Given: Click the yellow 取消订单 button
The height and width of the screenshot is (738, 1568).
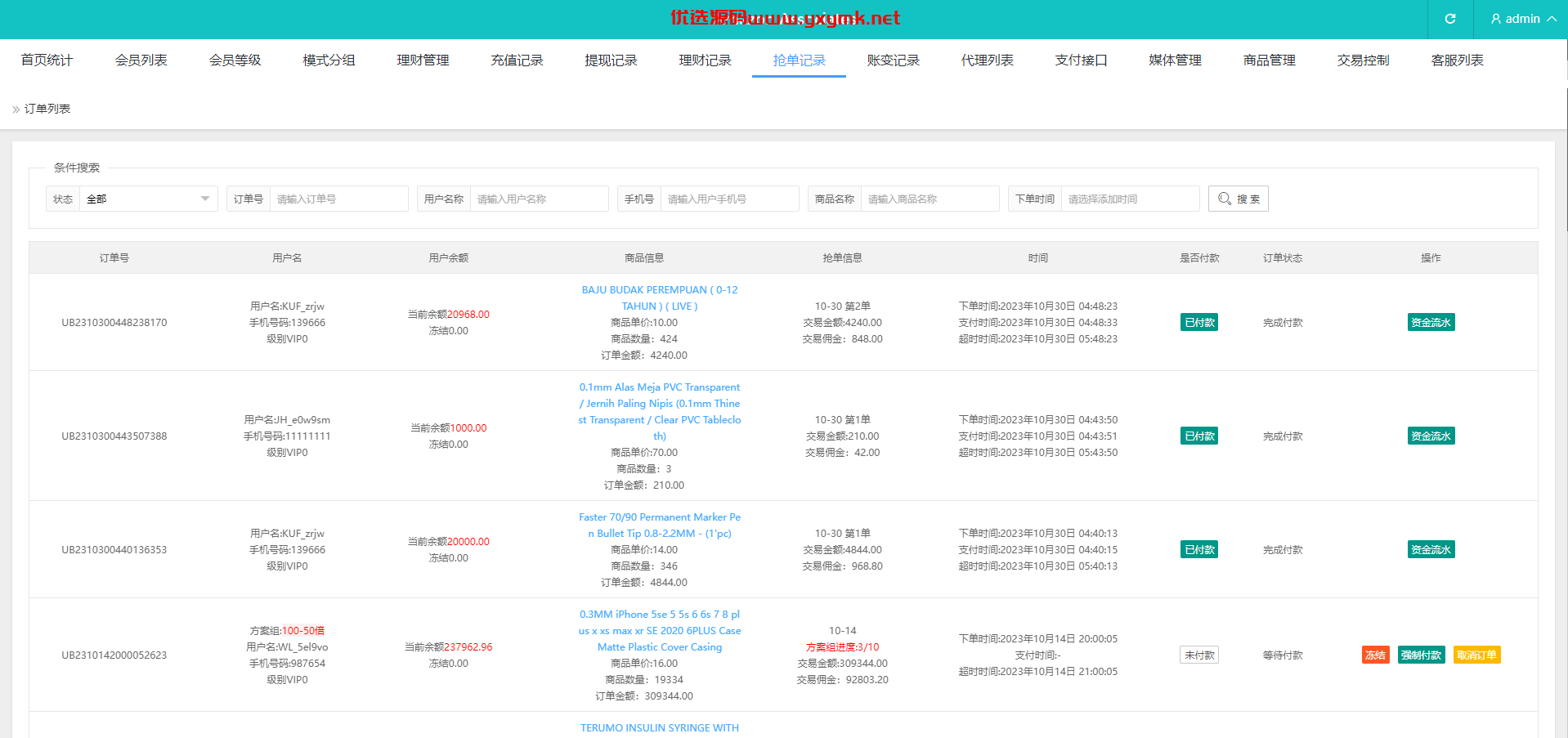Looking at the screenshot, I should (x=1476, y=655).
